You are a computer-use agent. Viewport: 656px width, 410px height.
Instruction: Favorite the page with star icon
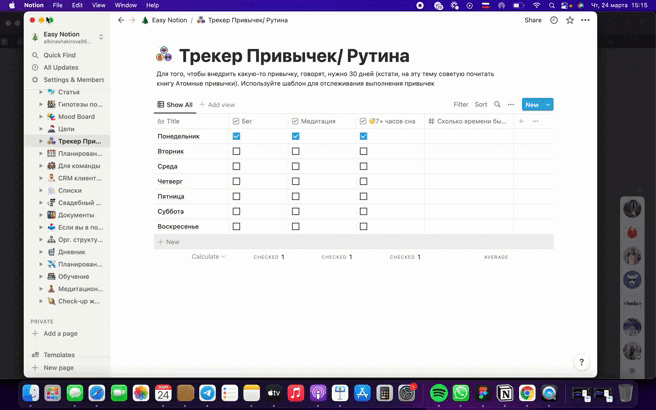[570, 20]
